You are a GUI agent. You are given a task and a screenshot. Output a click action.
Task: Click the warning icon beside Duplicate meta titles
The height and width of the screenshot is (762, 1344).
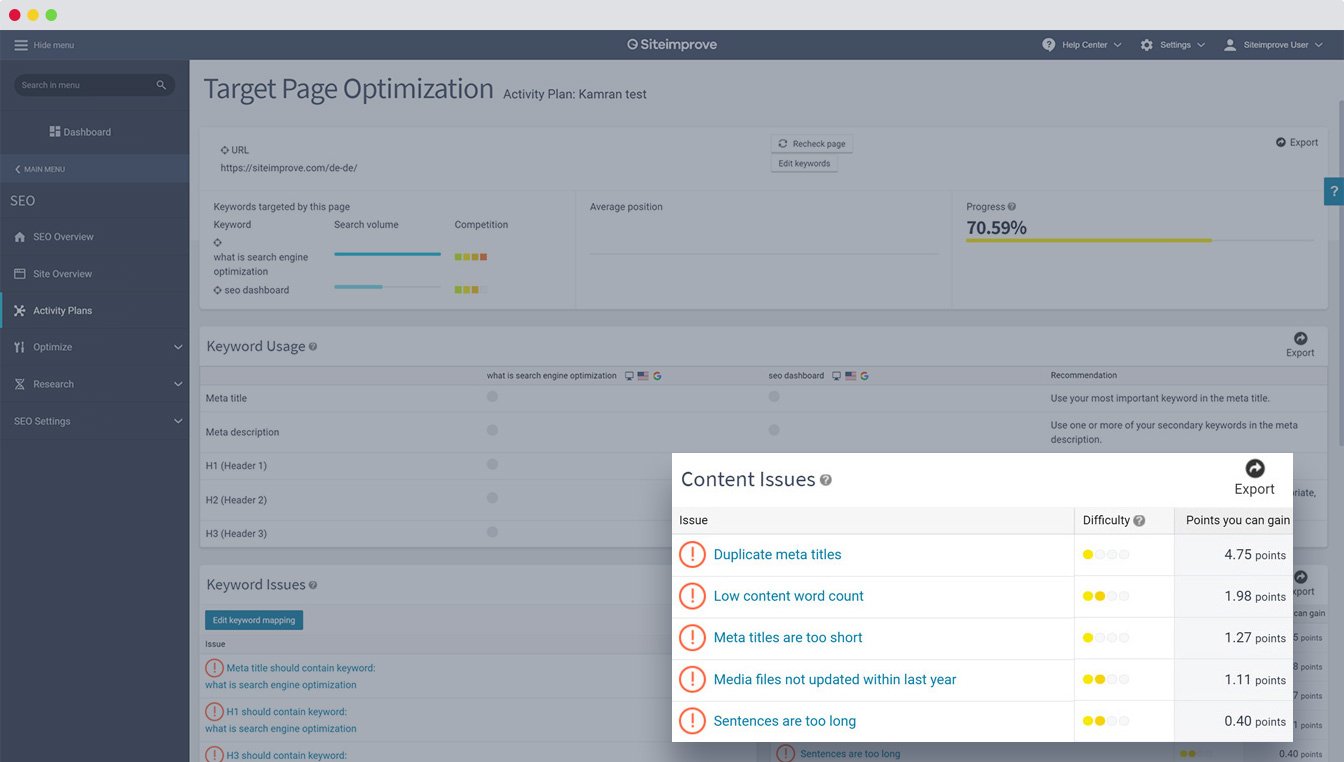coord(692,555)
